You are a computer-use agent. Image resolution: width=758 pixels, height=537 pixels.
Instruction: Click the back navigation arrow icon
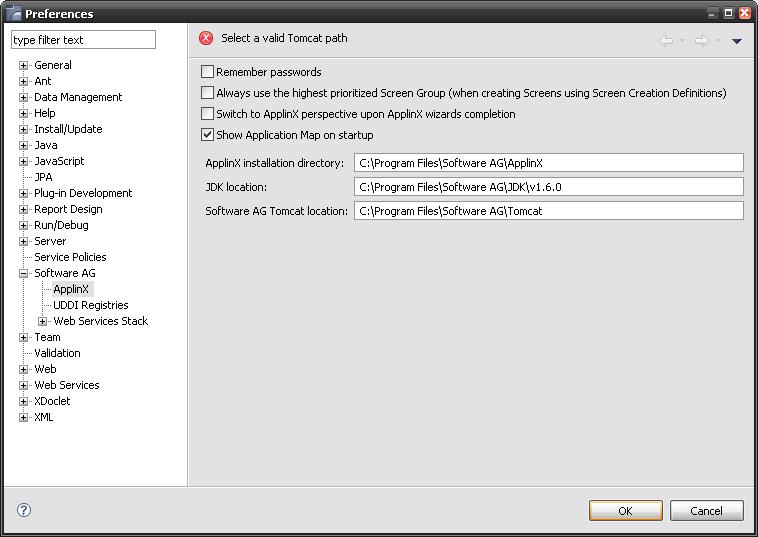click(667, 41)
